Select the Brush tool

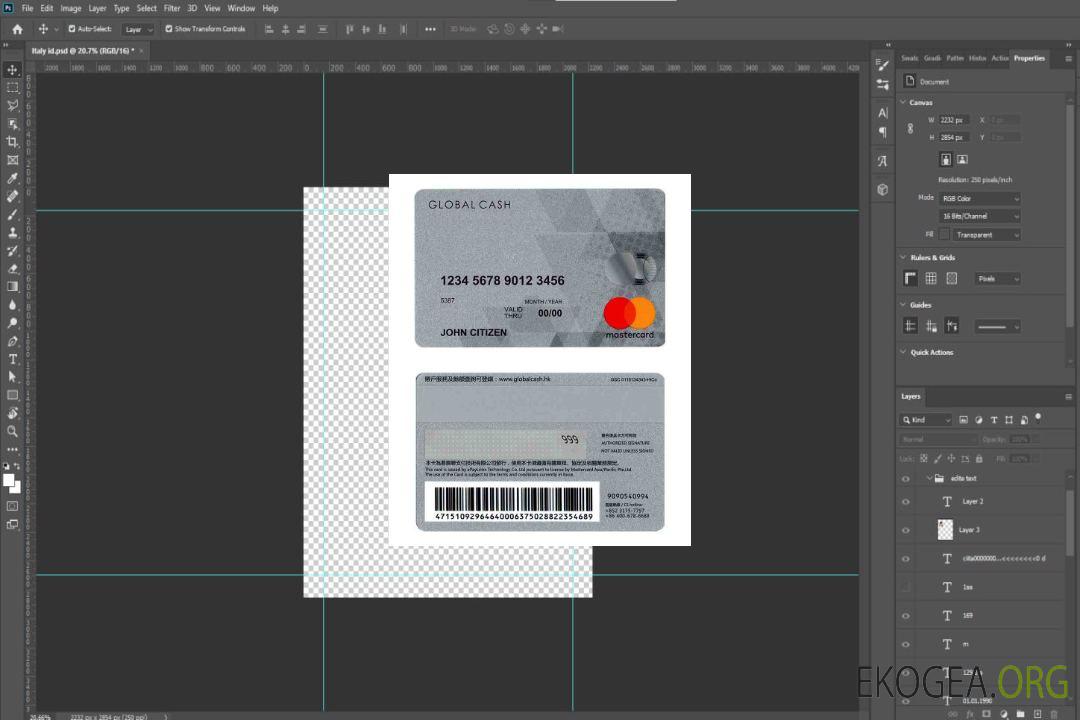tap(12, 214)
